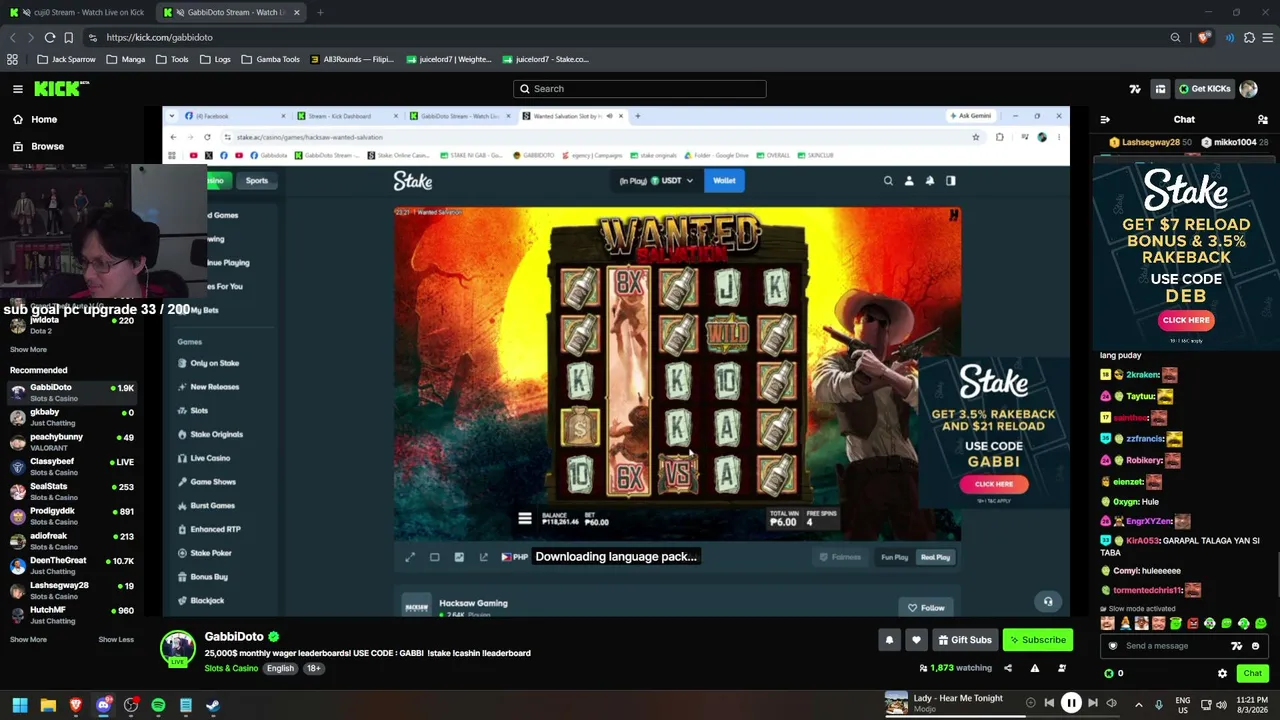Open the Get KICKs button
This screenshot has width=1280, height=720.
pyautogui.click(x=1204, y=89)
